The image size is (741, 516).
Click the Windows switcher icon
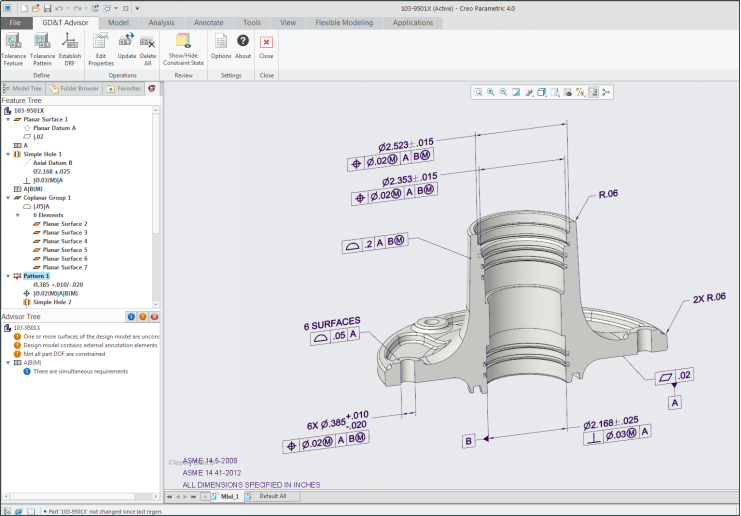(x=107, y=8)
